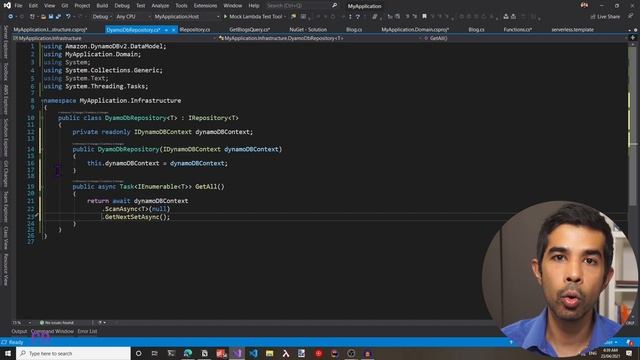Open Cortana circle icon in taskbar
Screen dimensions: 640x360
coord(138,353)
